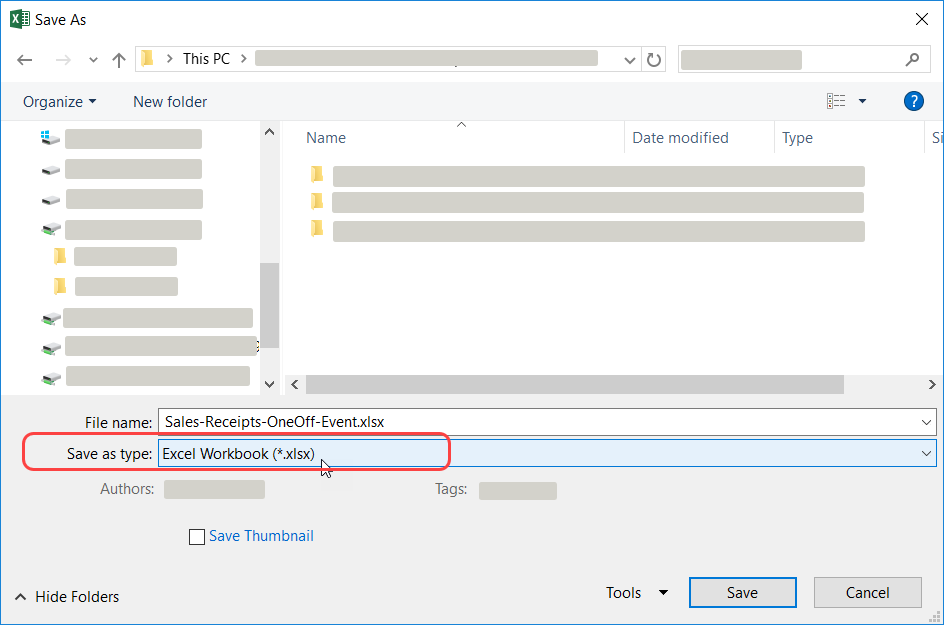The image size is (944, 625).
Task: Collapse the pane with Hide Folders
Action: [x=68, y=597]
